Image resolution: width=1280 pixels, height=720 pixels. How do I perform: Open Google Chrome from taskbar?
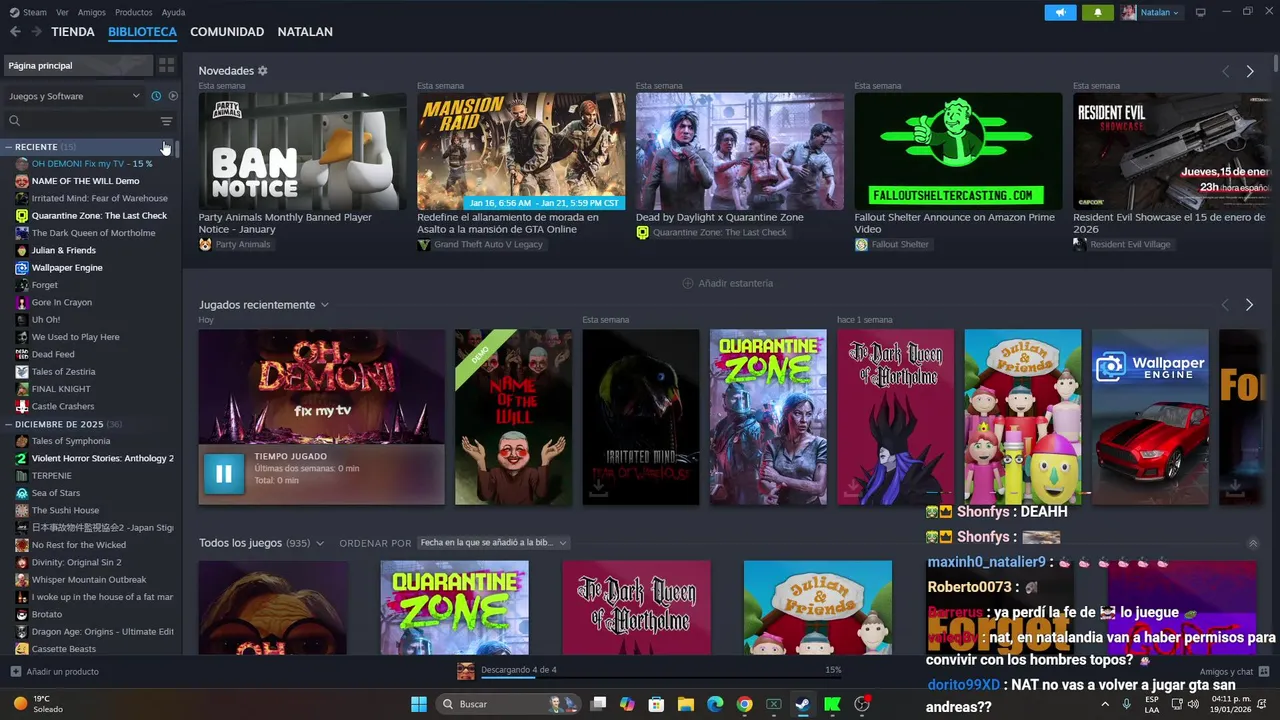point(744,704)
